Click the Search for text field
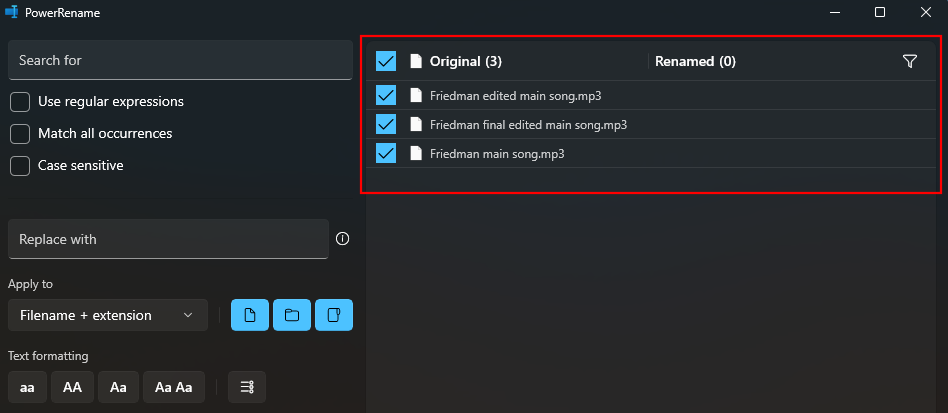Image resolution: width=948 pixels, height=413 pixels. 180,60
